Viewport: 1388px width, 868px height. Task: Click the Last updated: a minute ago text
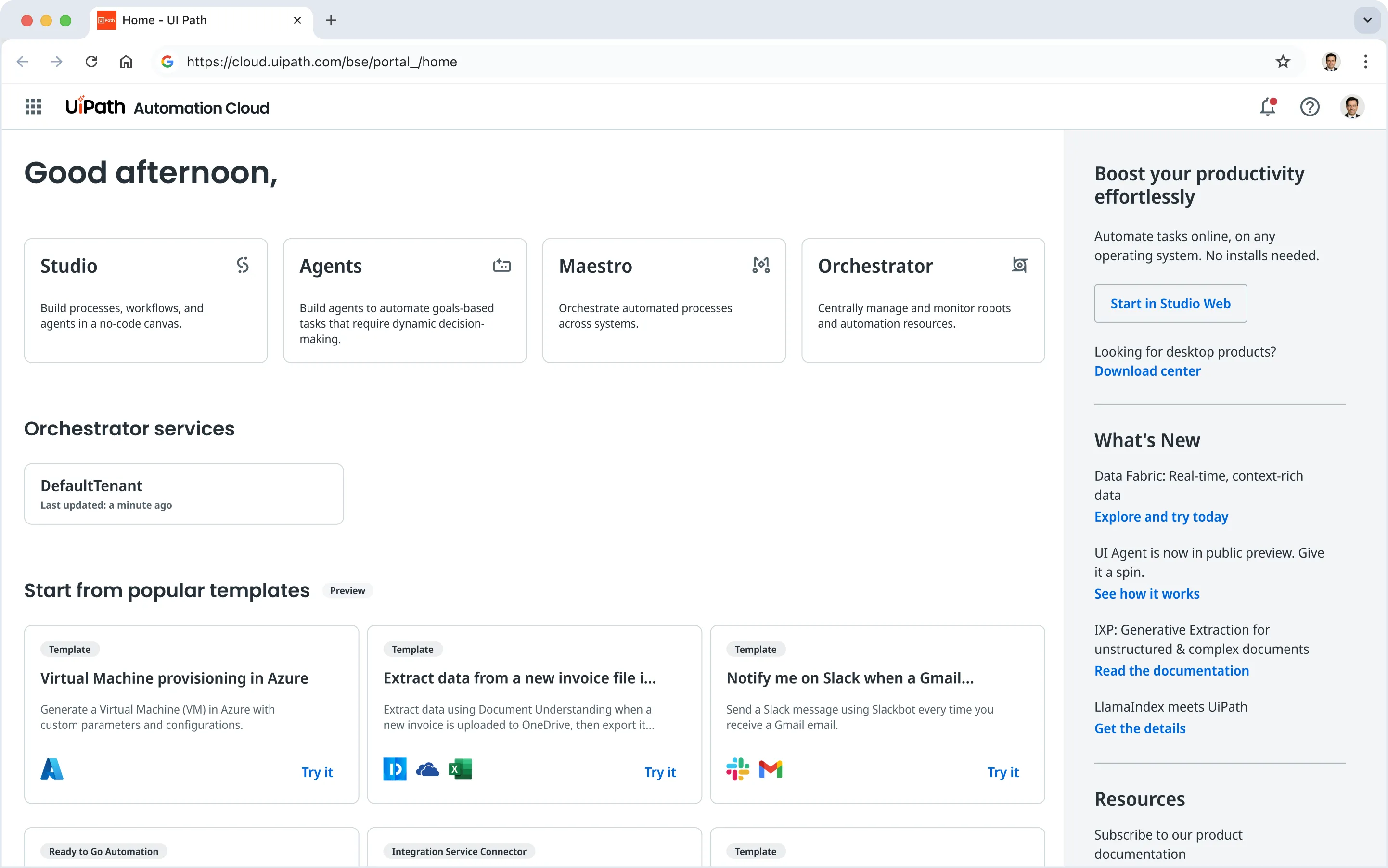[x=106, y=505]
